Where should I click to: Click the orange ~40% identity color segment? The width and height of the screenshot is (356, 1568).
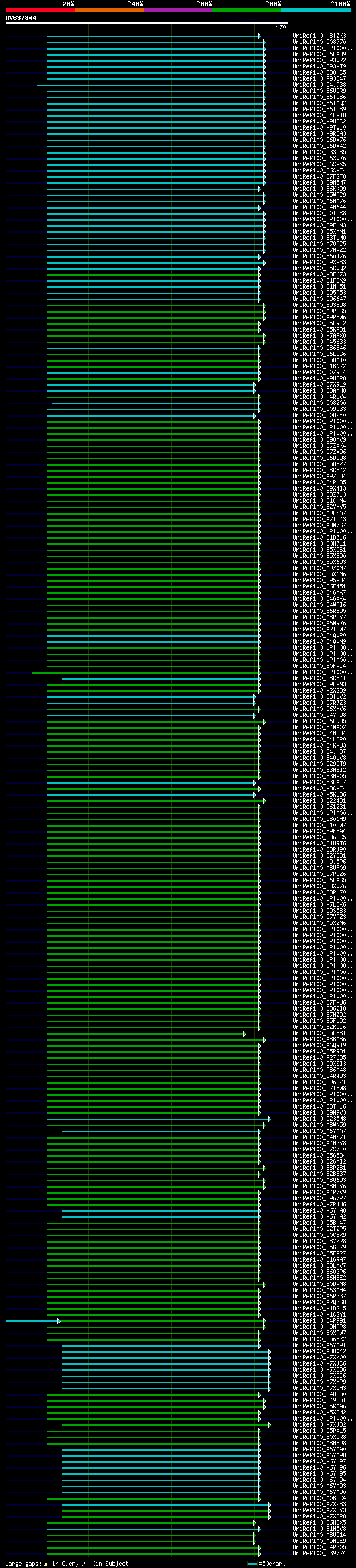point(109,10)
